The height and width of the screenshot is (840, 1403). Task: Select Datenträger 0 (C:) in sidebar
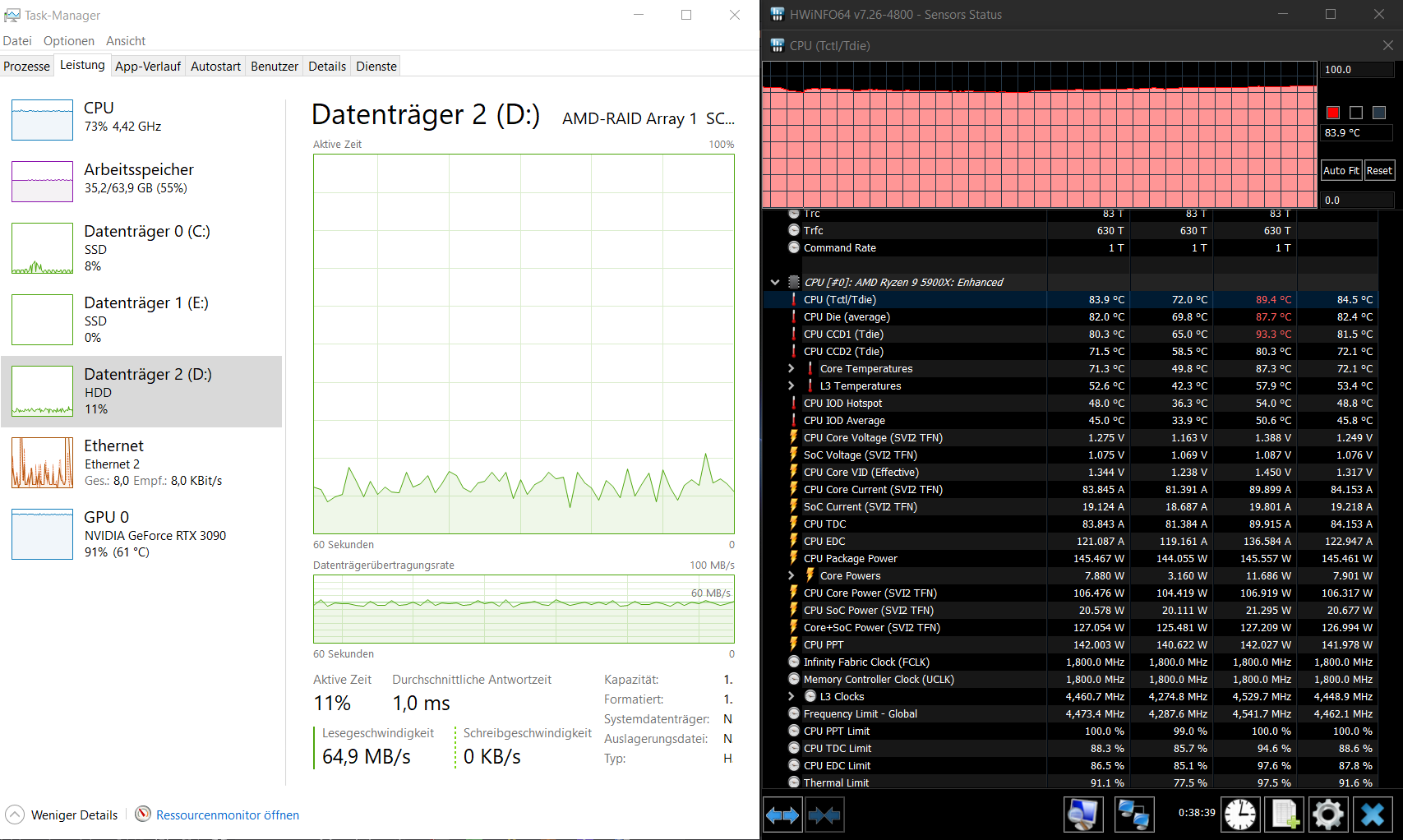click(141, 248)
